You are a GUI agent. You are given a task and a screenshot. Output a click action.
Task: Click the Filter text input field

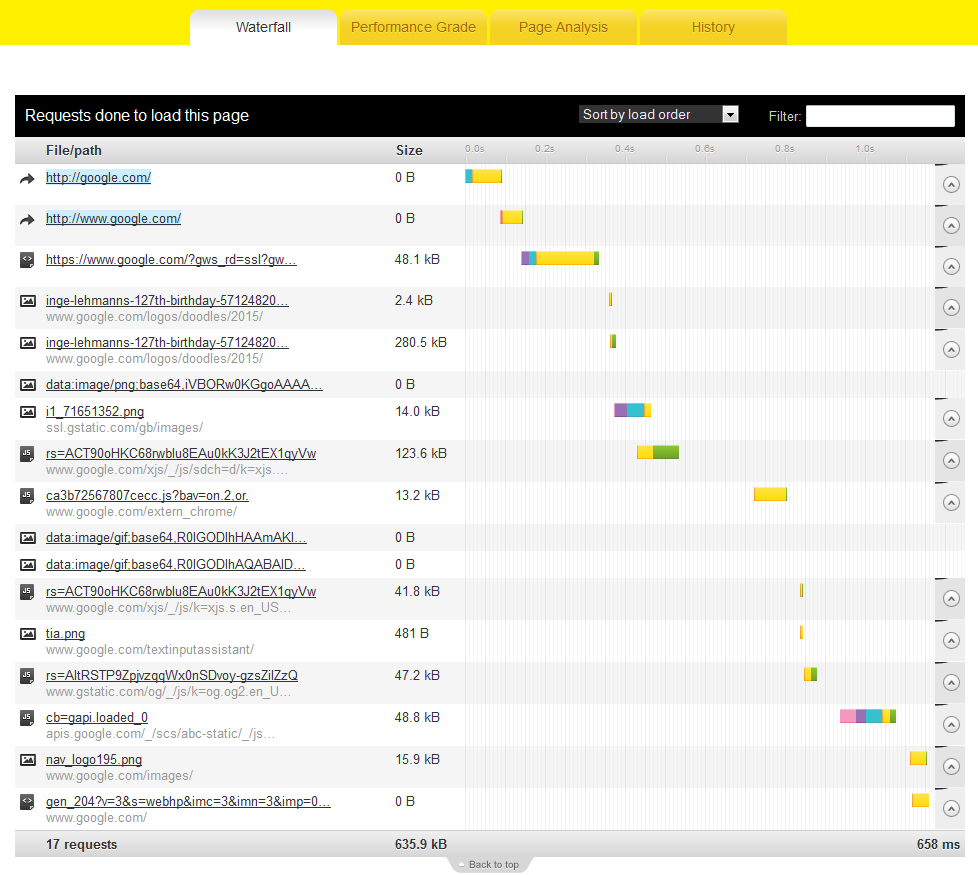tap(880, 116)
